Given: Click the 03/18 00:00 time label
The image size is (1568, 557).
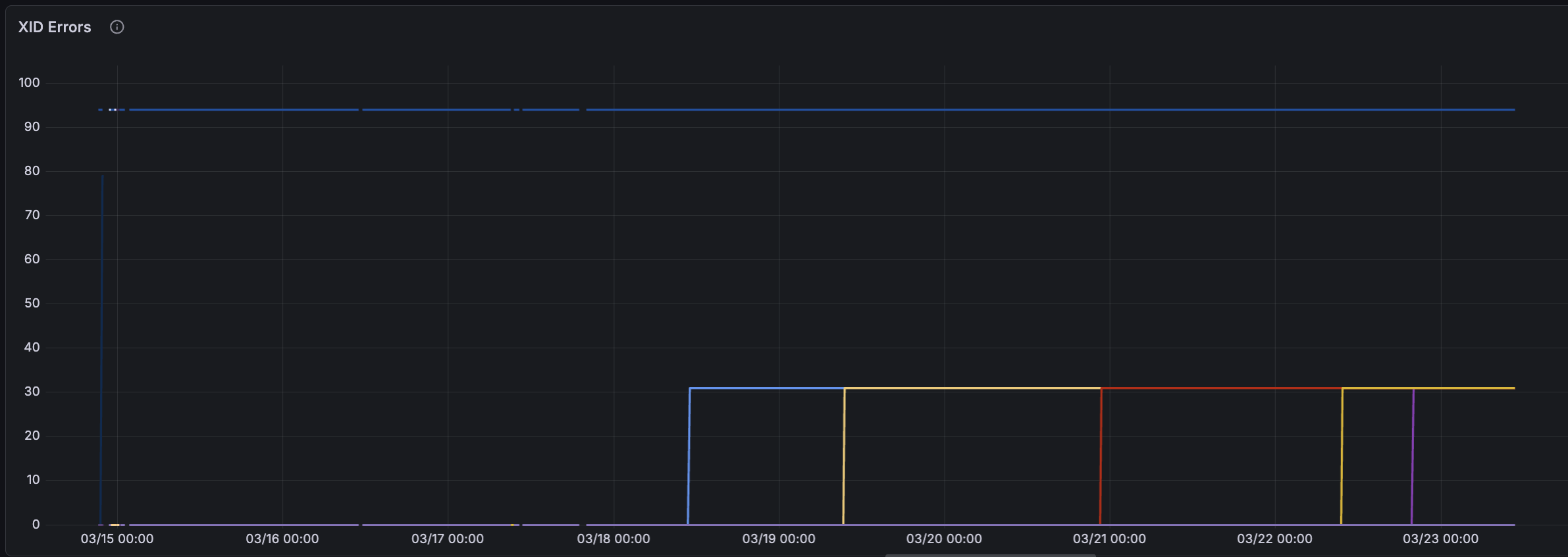Looking at the screenshot, I should (614, 539).
